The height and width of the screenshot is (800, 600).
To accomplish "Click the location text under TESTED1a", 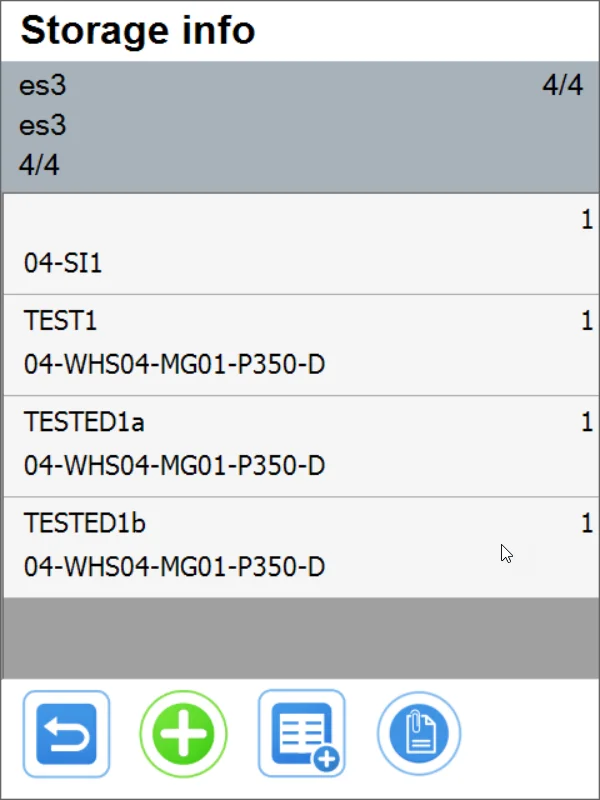I will 173,465.
